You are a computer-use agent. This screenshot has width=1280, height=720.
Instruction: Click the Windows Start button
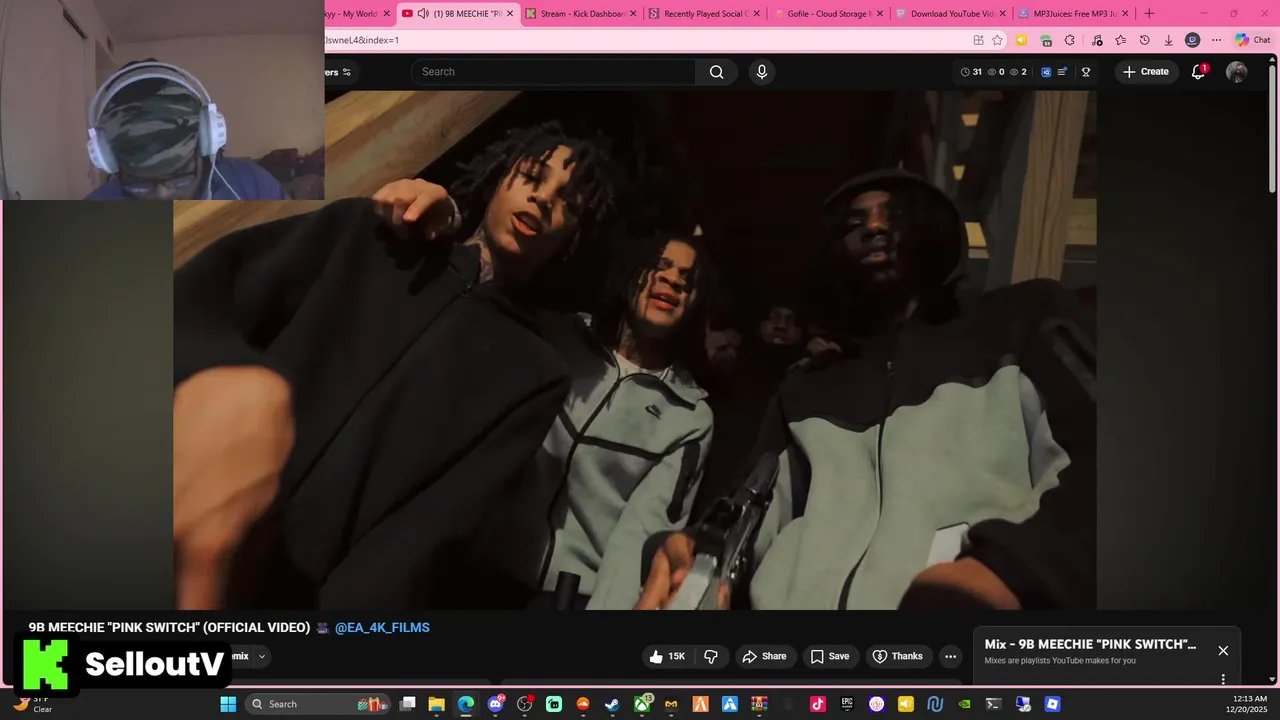(x=228, y=704)
